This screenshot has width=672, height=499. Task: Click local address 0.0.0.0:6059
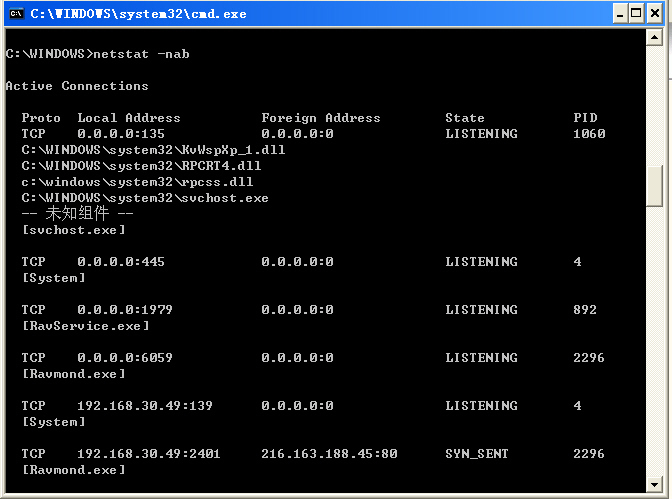click(x=125, y=358)
